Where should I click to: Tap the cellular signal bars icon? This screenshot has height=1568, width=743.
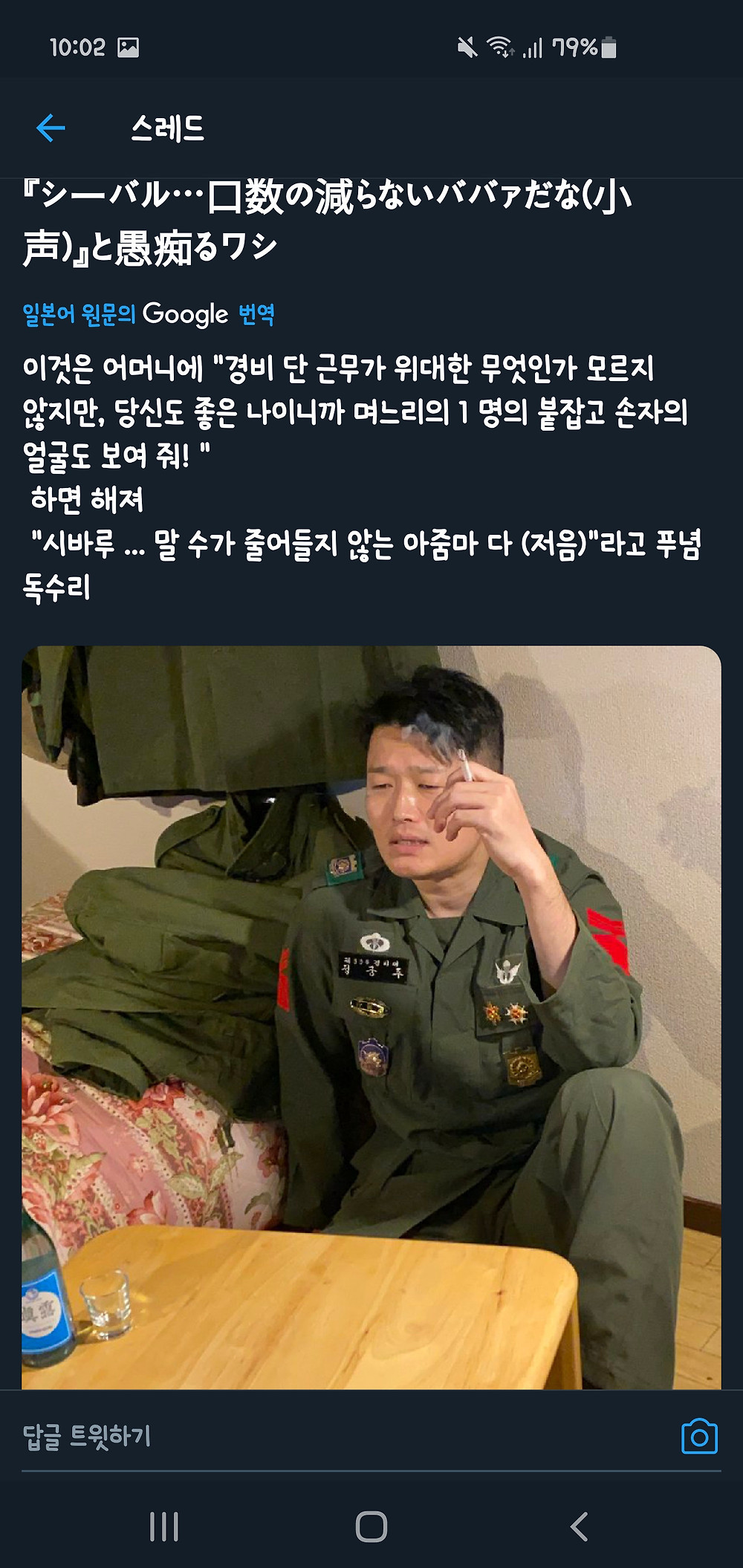pos(532,48)
